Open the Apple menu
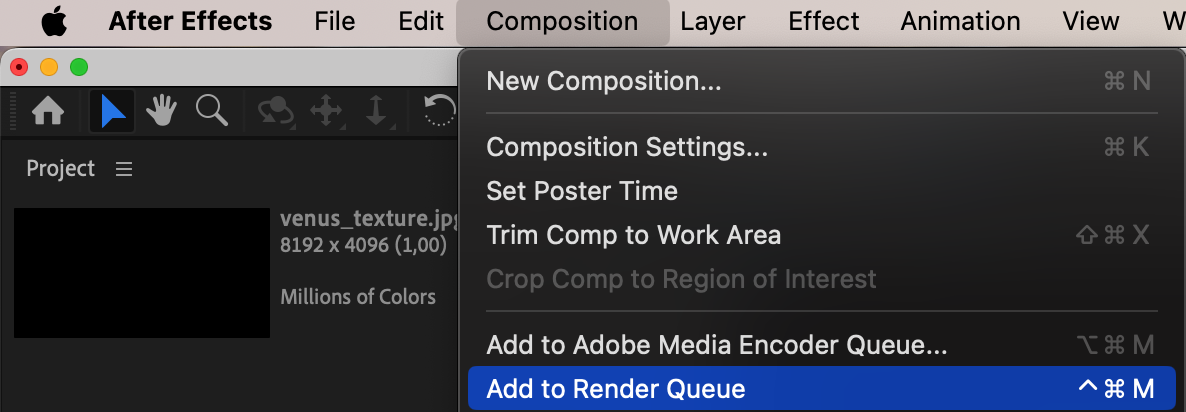The image size is (1186, 412). pyautogui.click(x=53, y=21)
